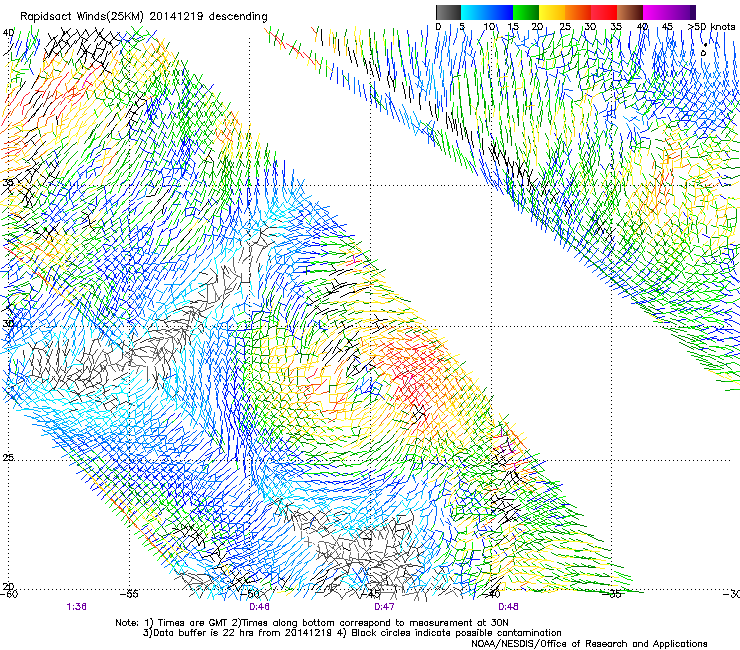The width and height of the screenshot is (740, 650).
Task: Click the swath time label '1:36'
Action: (x=76, y=607)
